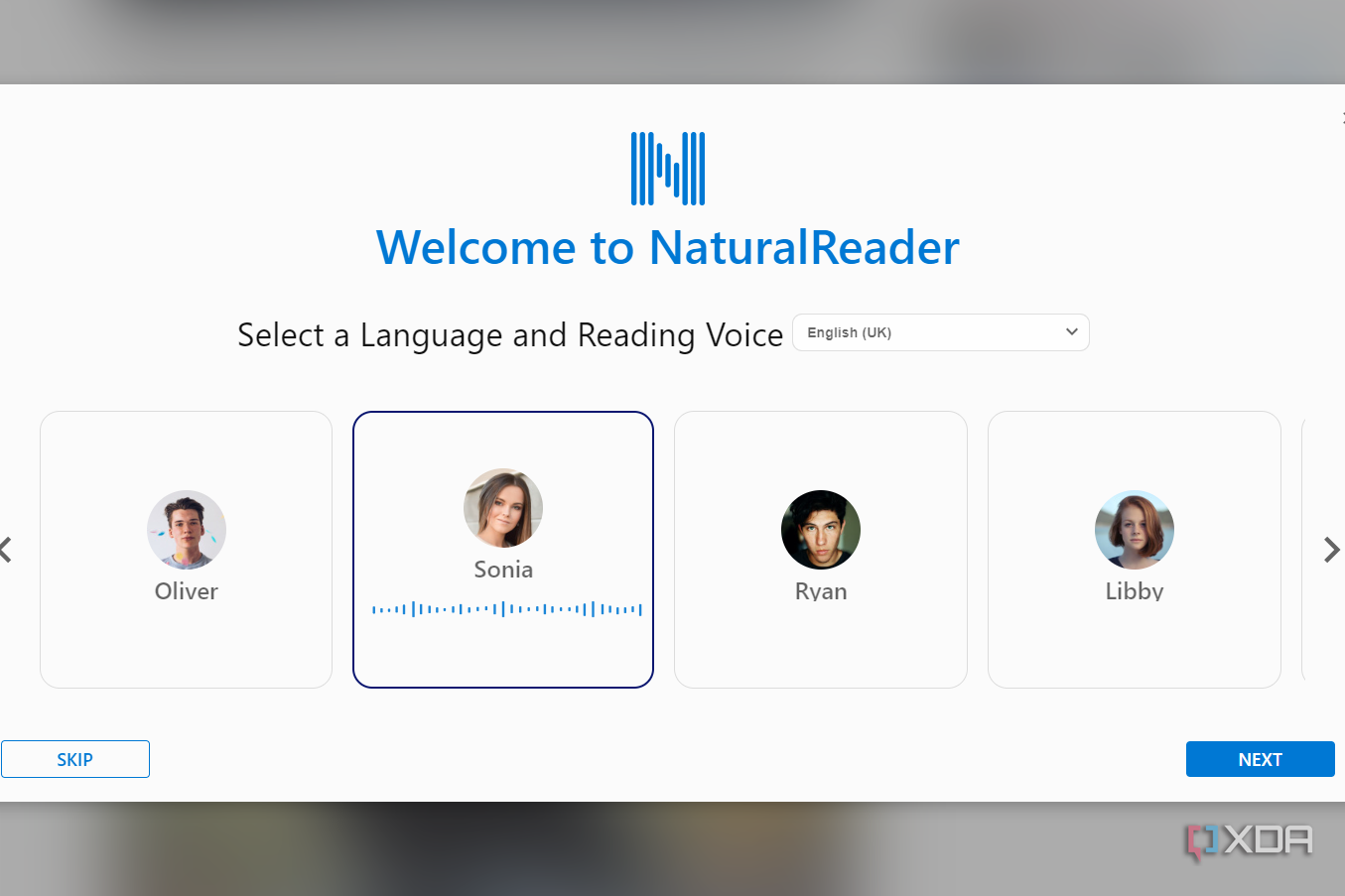Click the "Select a Language and Reading Voice" text
Image resolution: width=1345 pixels, height=896 pixels.
pyautogui.click(x=510, y=335)
